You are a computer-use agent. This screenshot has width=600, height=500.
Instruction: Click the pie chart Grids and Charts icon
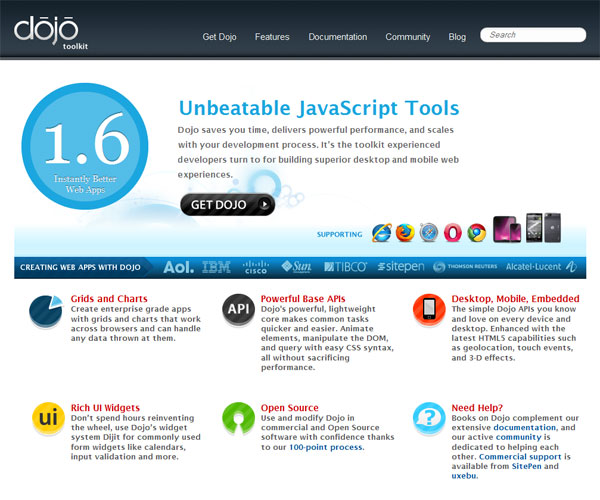click(46, 311)
